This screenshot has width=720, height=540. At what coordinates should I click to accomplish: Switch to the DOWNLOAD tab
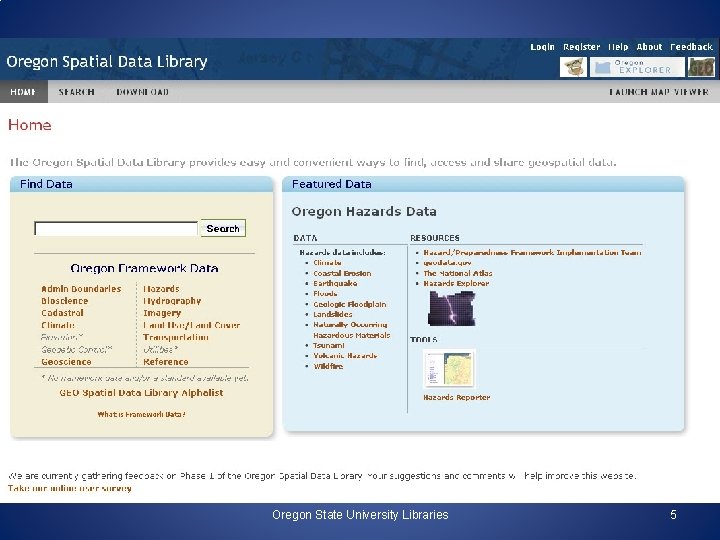(x=142, y=92)
